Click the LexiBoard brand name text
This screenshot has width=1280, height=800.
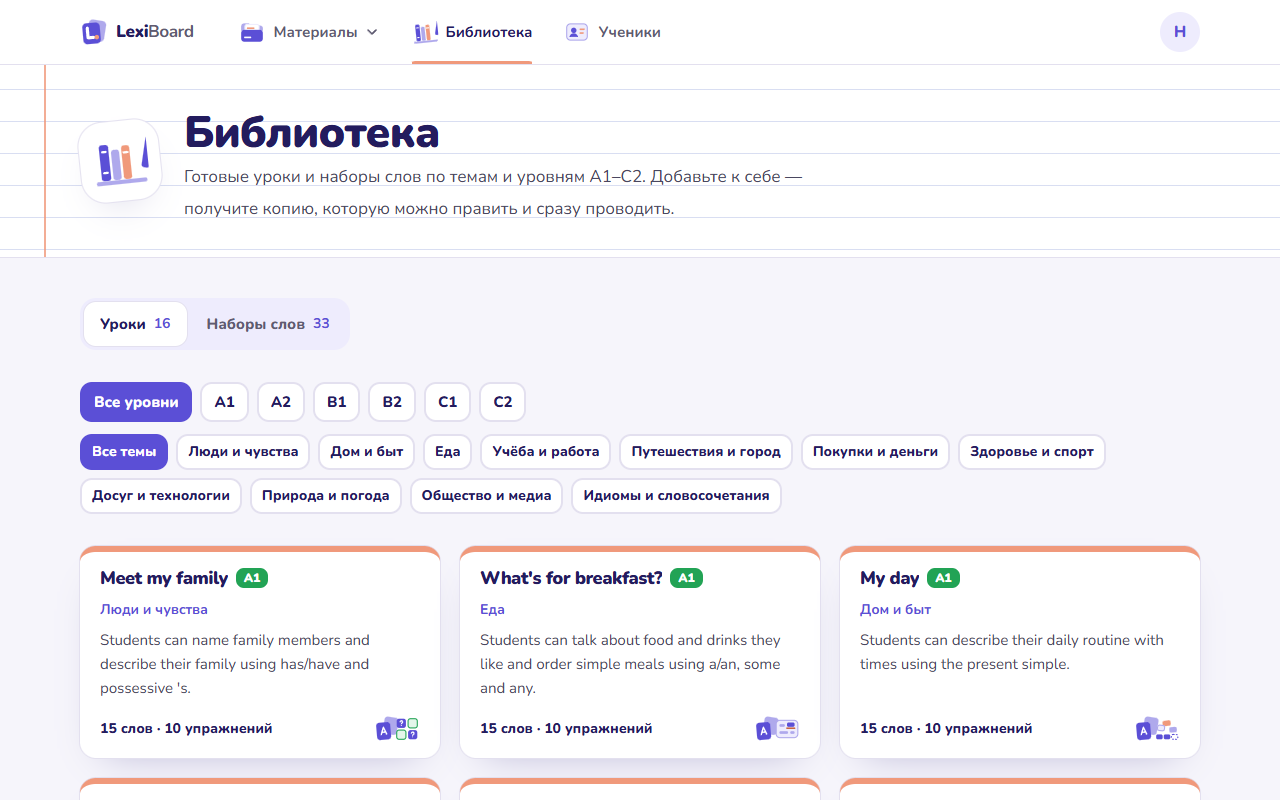coord(155,32)
